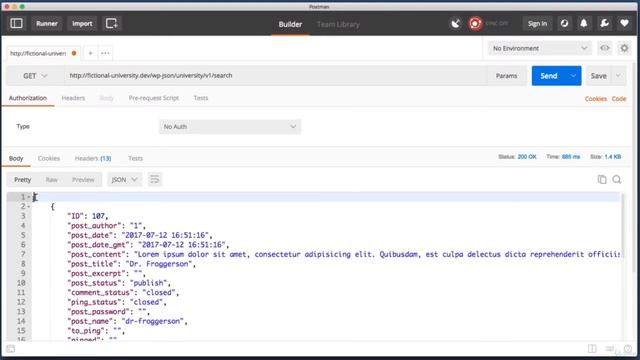Collapse the array at line 1
This screenshot has height=360, width=640.
click(29, 197)
